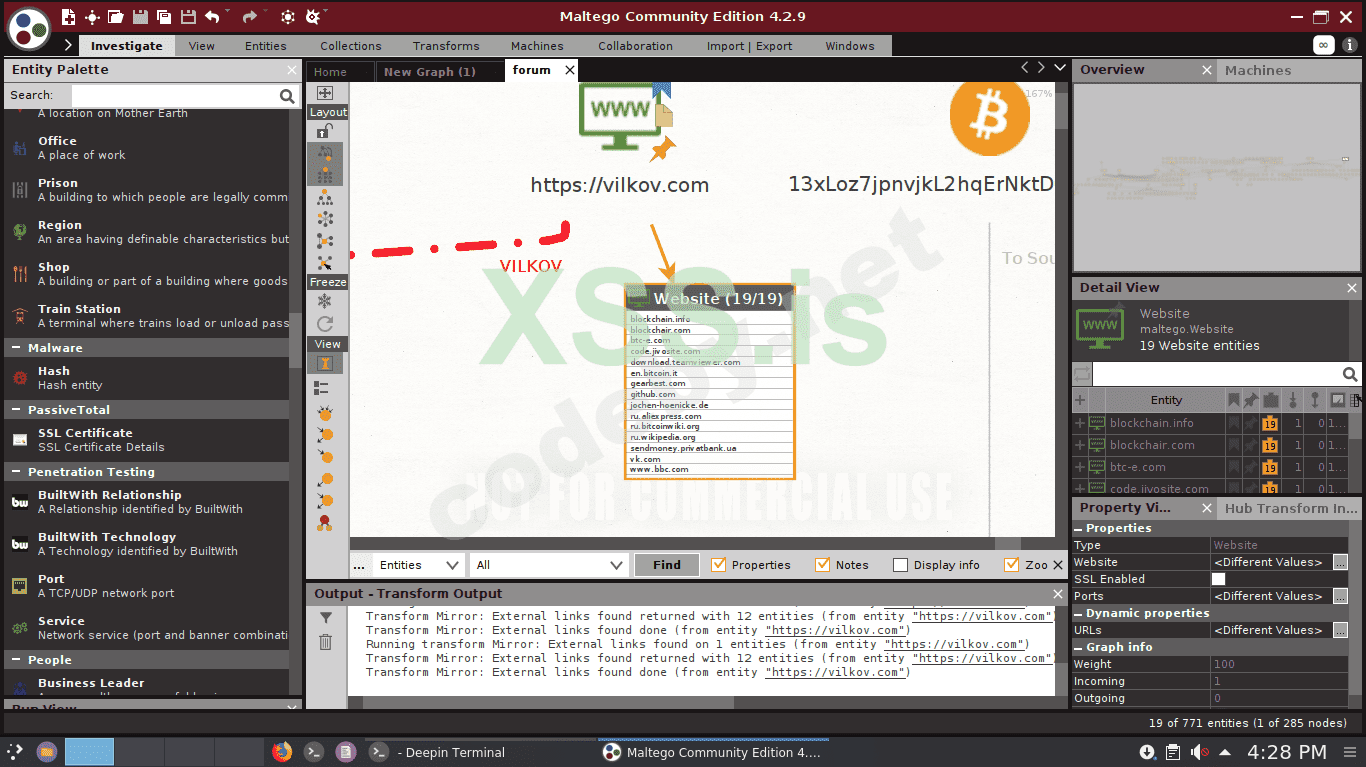Collapse the People palette section
The image size is (1366, 767).
[x=18, y=660]
